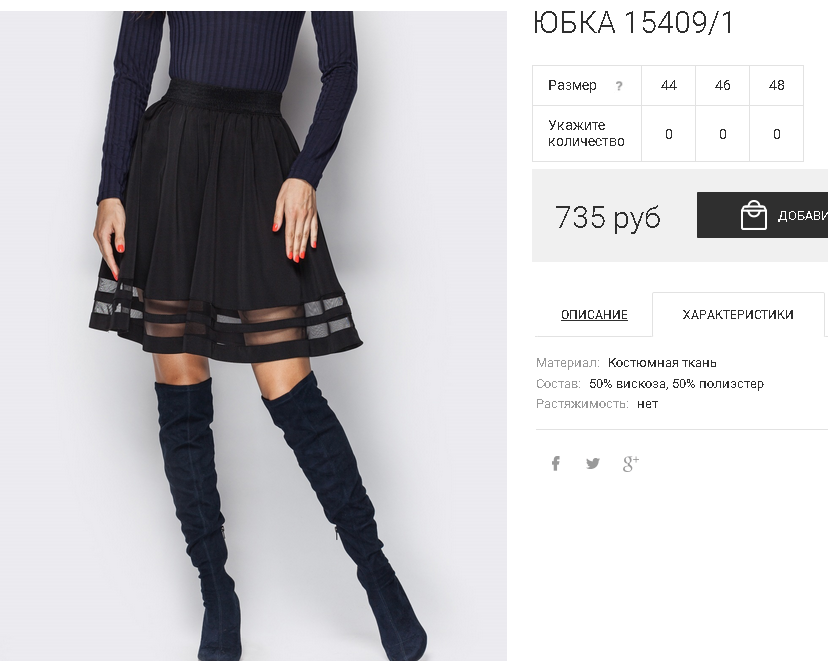The width and height of the screenshot is (828, 661).
Task: Choose size 46 column header
Action: (722, 86)
